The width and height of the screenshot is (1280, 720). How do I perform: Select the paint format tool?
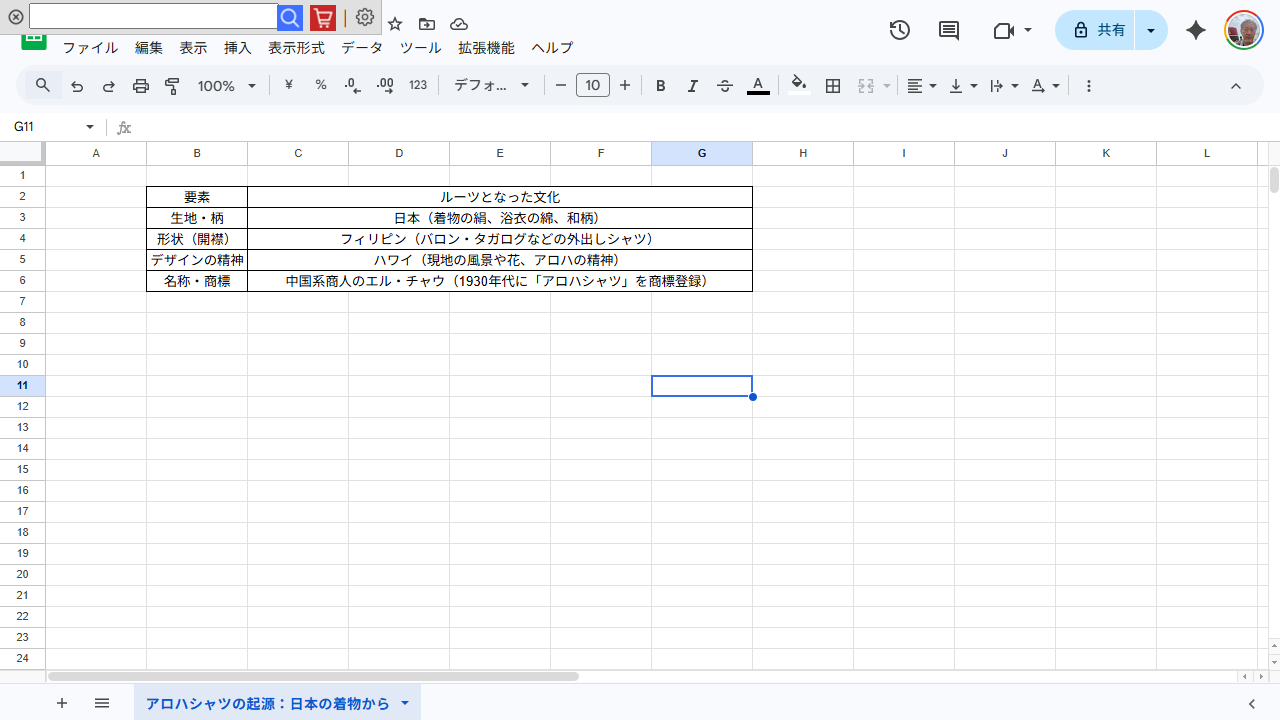click(x=172, y=86)
